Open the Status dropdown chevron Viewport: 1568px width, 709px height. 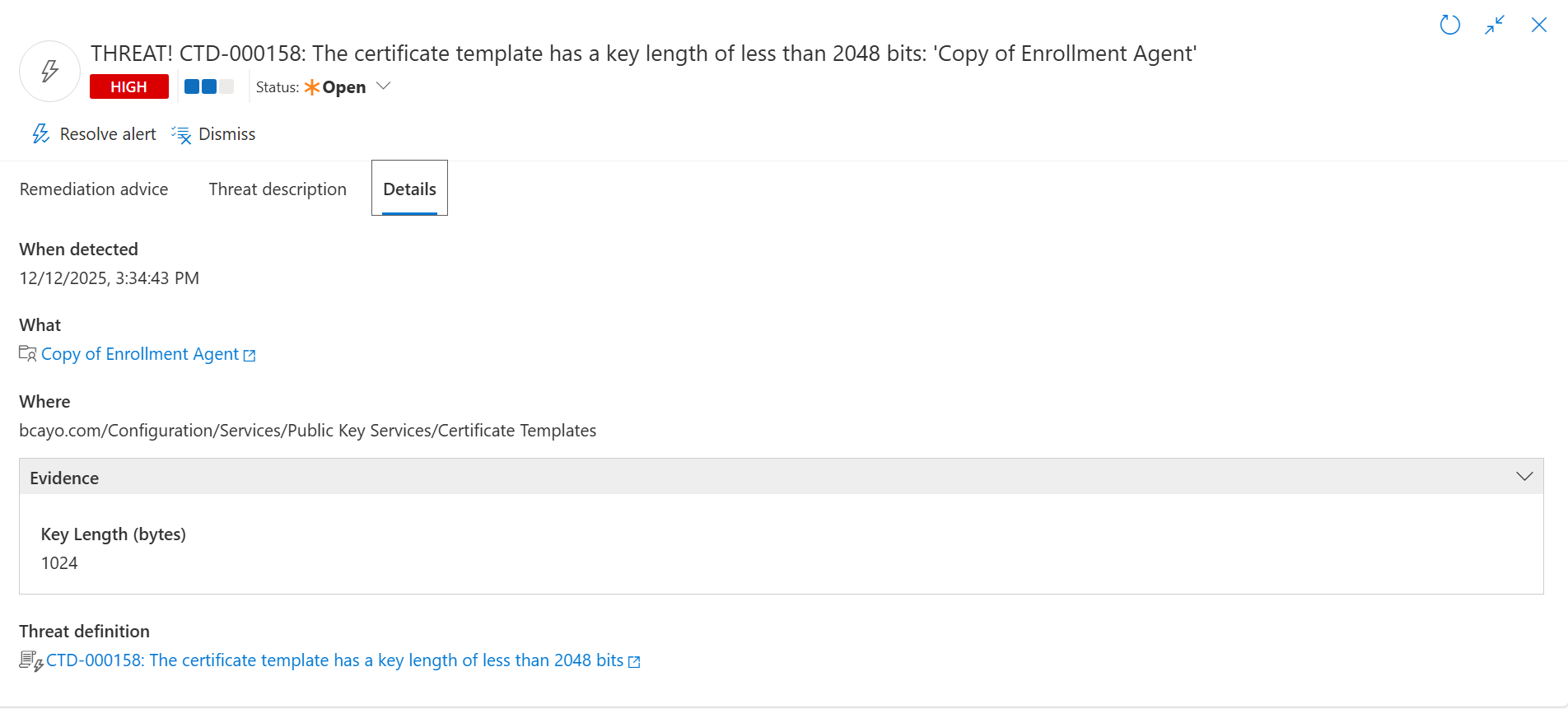click(x=383, y=86)
